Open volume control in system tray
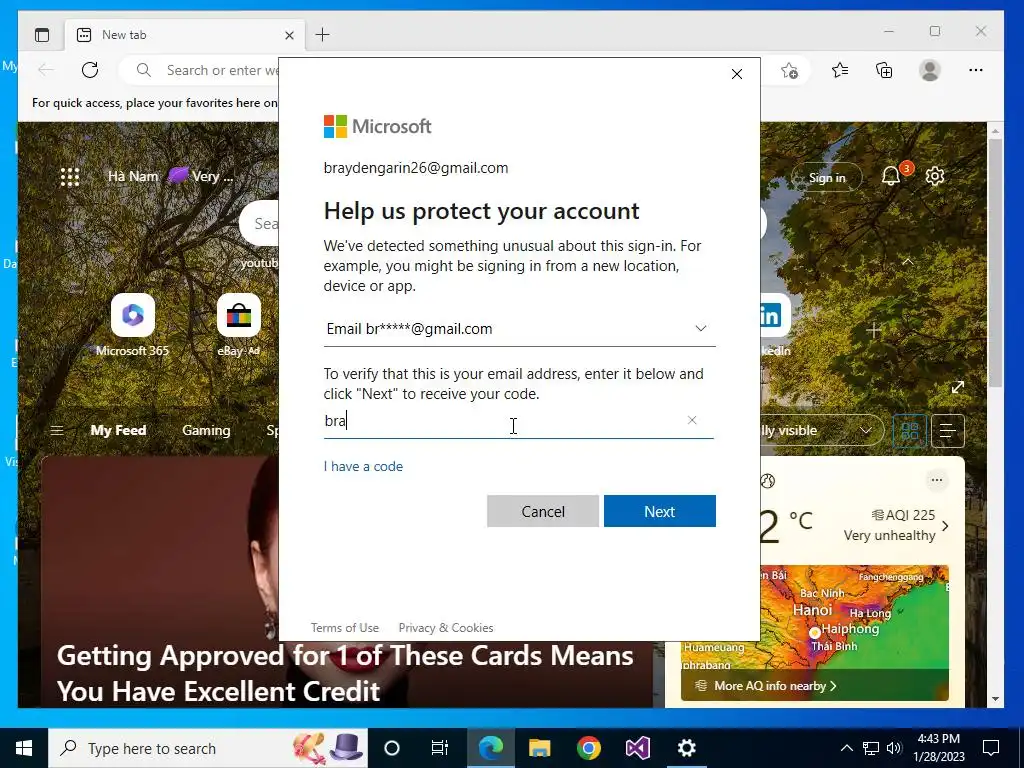 (895, 748)
